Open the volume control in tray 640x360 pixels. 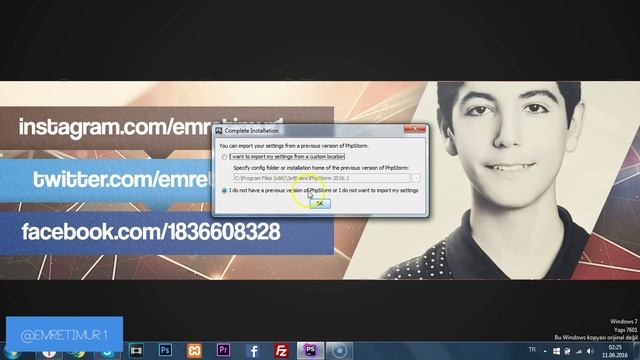[x=590, y=351]
